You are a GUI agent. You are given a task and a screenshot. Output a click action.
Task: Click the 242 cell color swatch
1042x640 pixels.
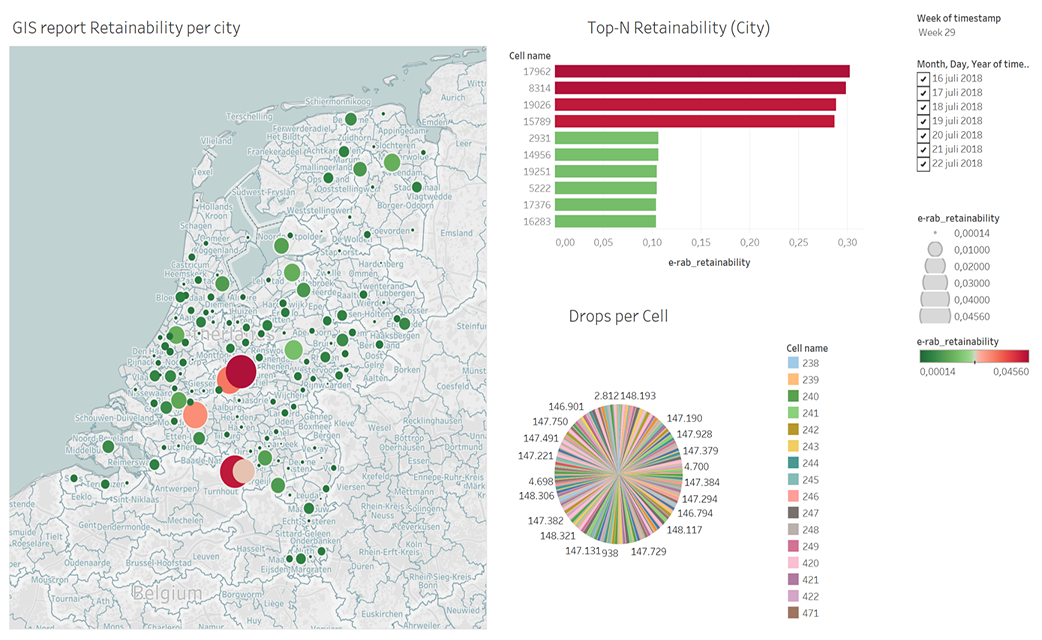point(793,429)
